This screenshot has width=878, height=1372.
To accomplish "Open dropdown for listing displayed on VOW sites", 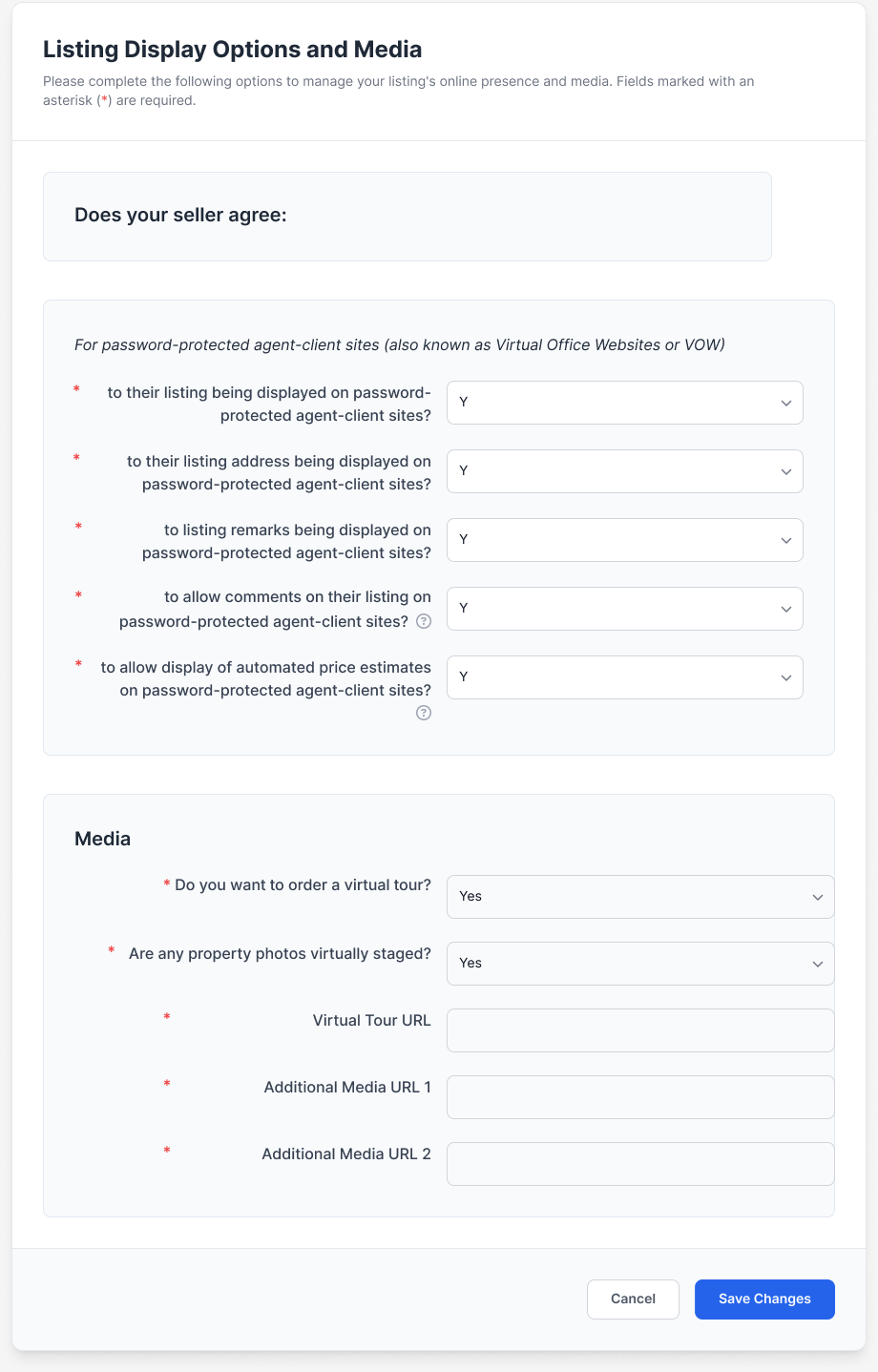I will (x=624, y=403).
